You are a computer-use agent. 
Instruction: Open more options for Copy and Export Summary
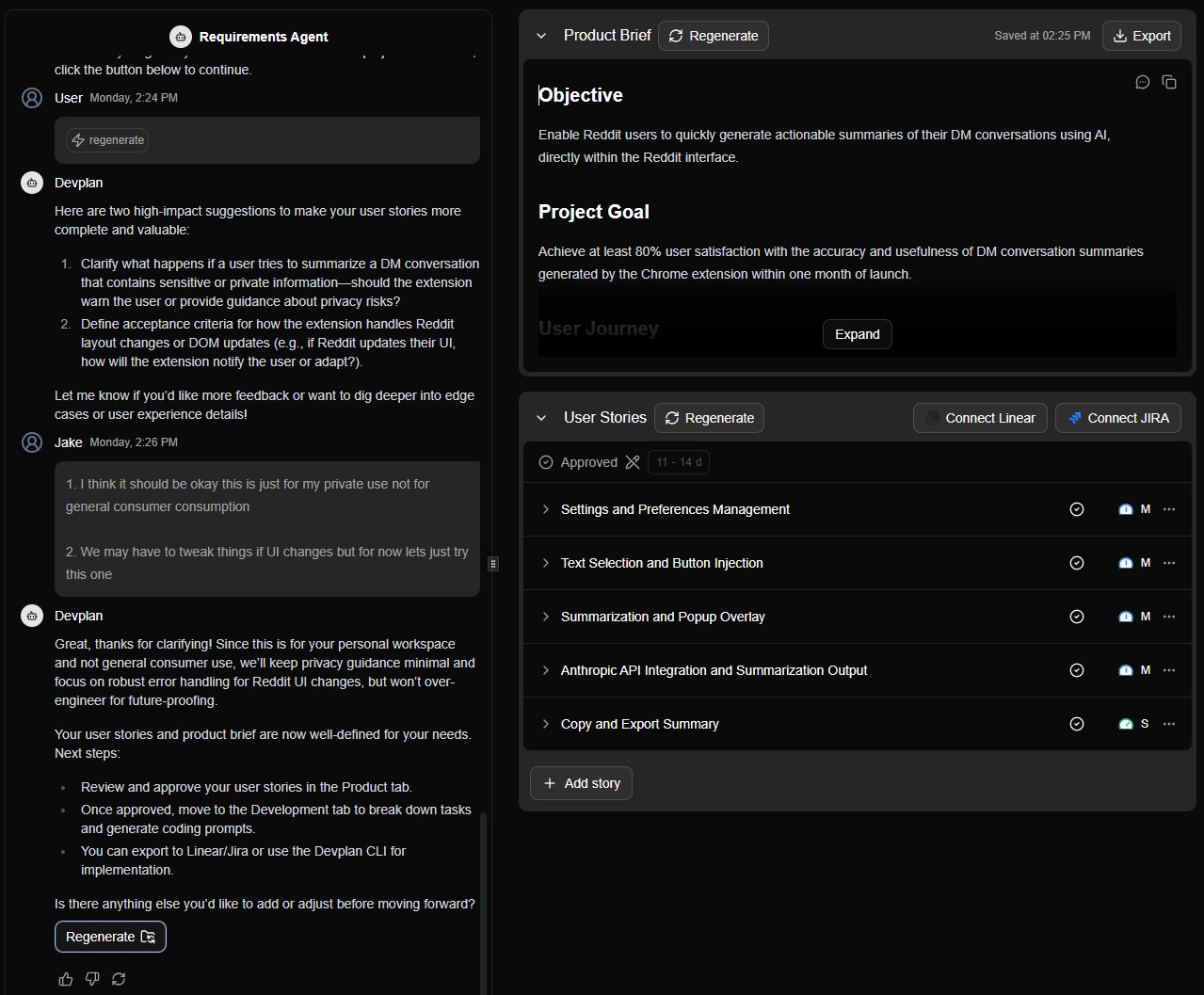point(1169,724)
